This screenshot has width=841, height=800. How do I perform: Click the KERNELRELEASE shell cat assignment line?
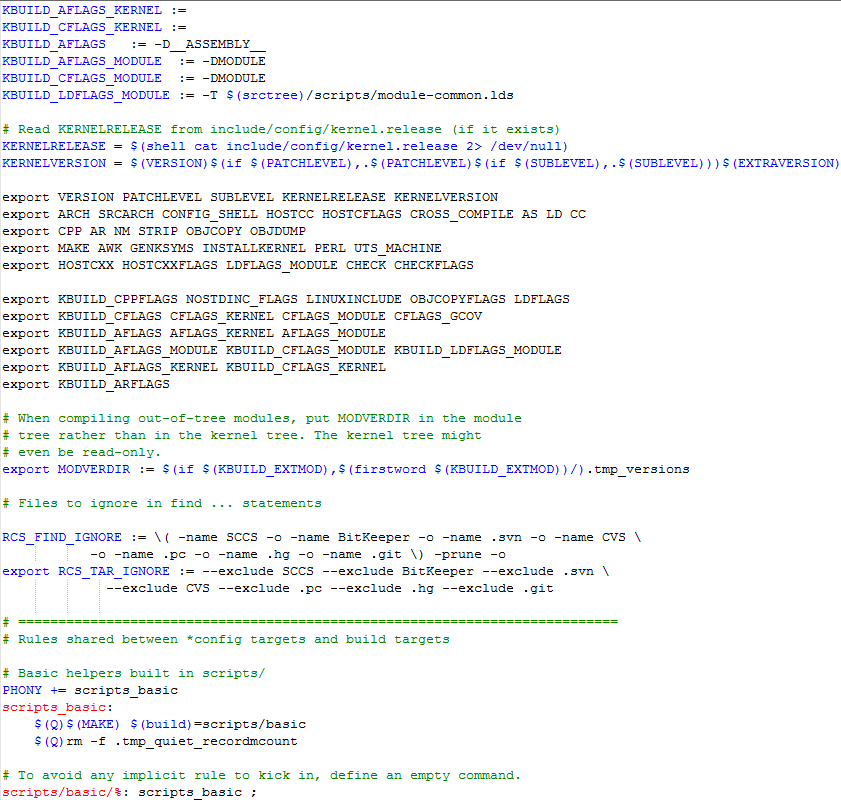tap(285, 146)
